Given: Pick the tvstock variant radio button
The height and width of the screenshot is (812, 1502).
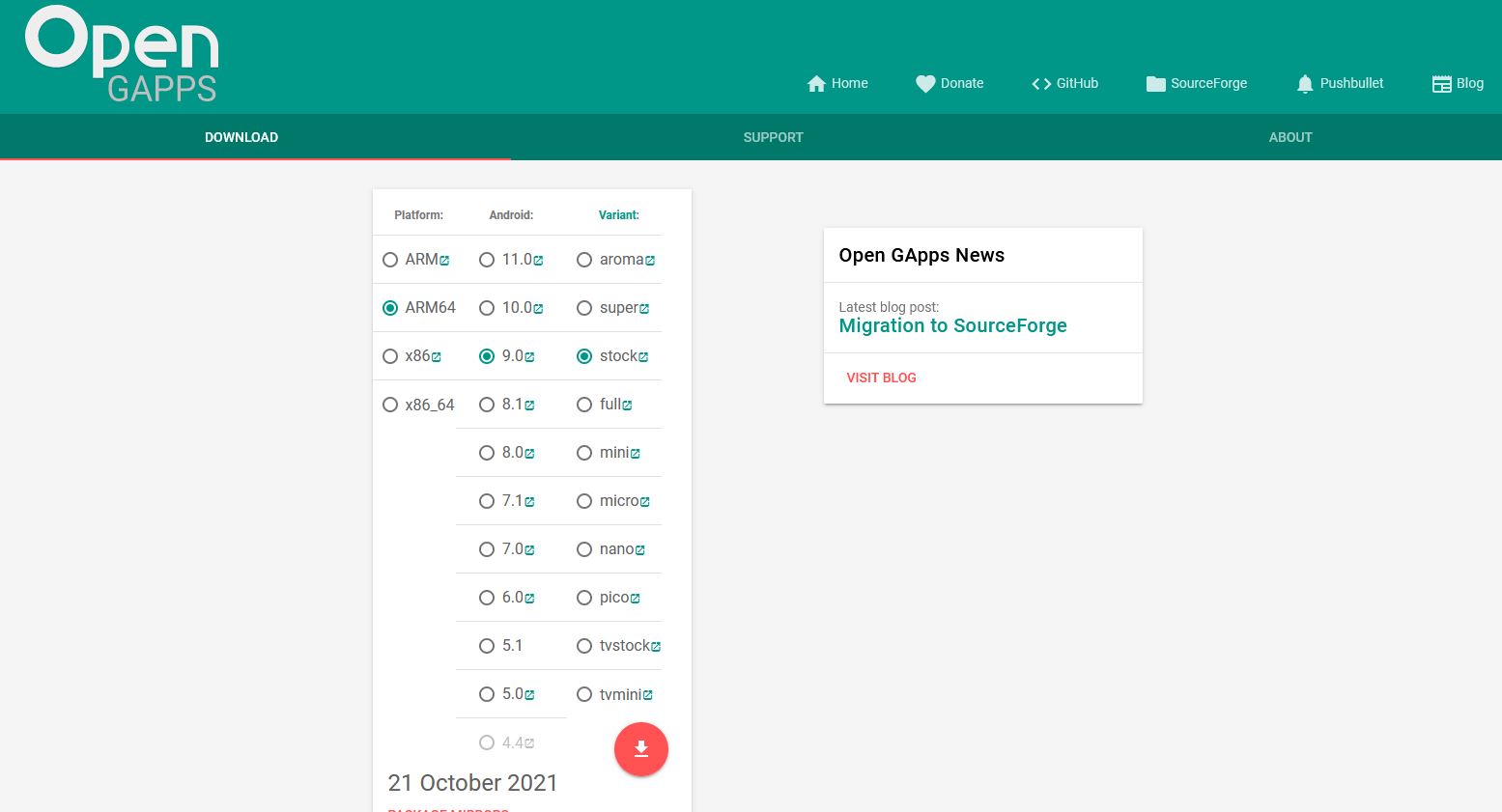Looking at the screenshot, I should pyautogui.click(x=584, y=646).
